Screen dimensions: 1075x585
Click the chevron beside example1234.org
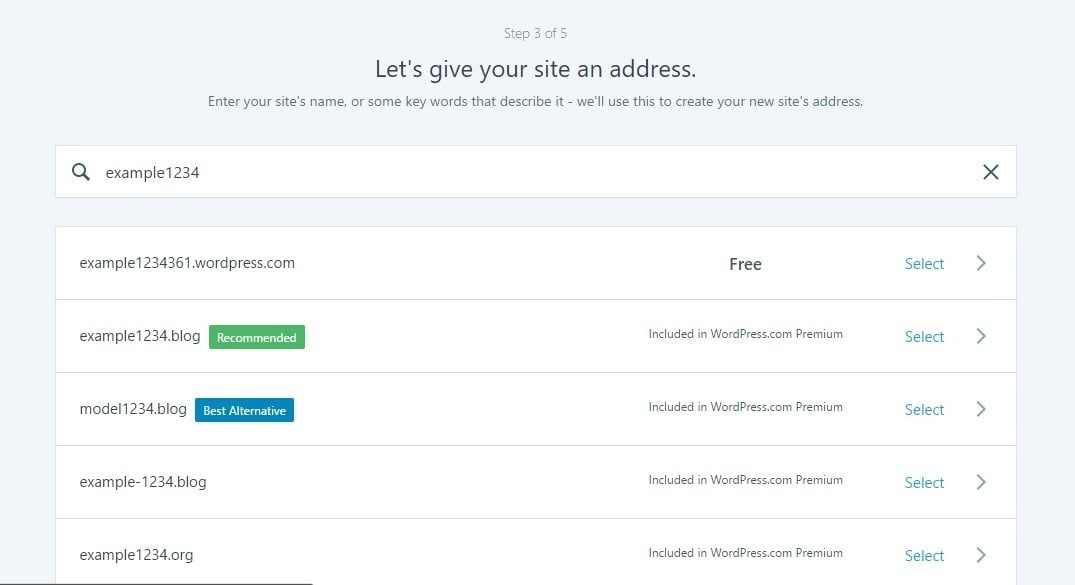coord(981,555)
